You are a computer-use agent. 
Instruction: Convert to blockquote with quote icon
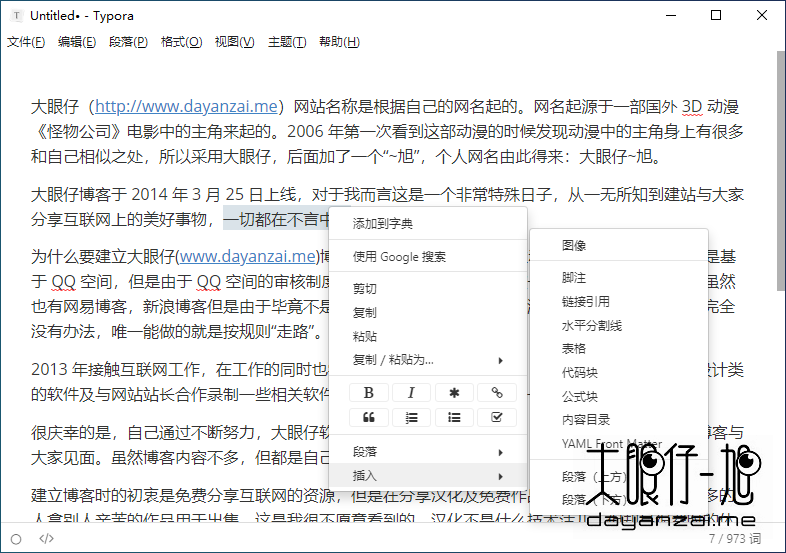(x=368, y=417)
